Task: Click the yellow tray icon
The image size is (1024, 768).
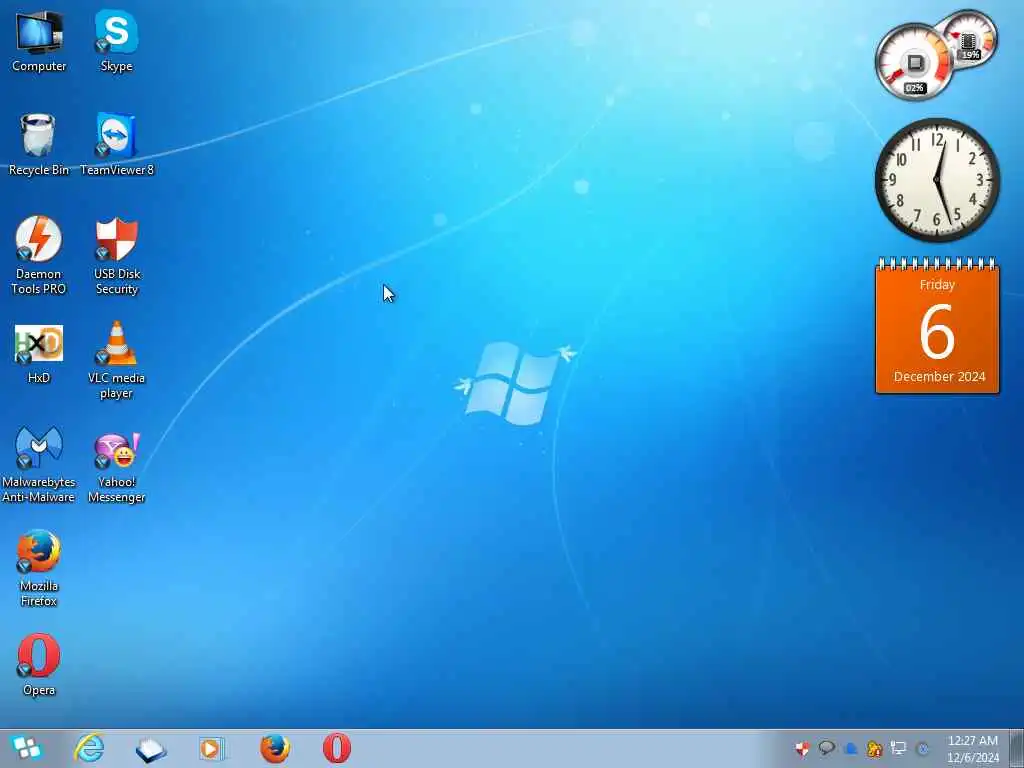Action: coord(874,749)
